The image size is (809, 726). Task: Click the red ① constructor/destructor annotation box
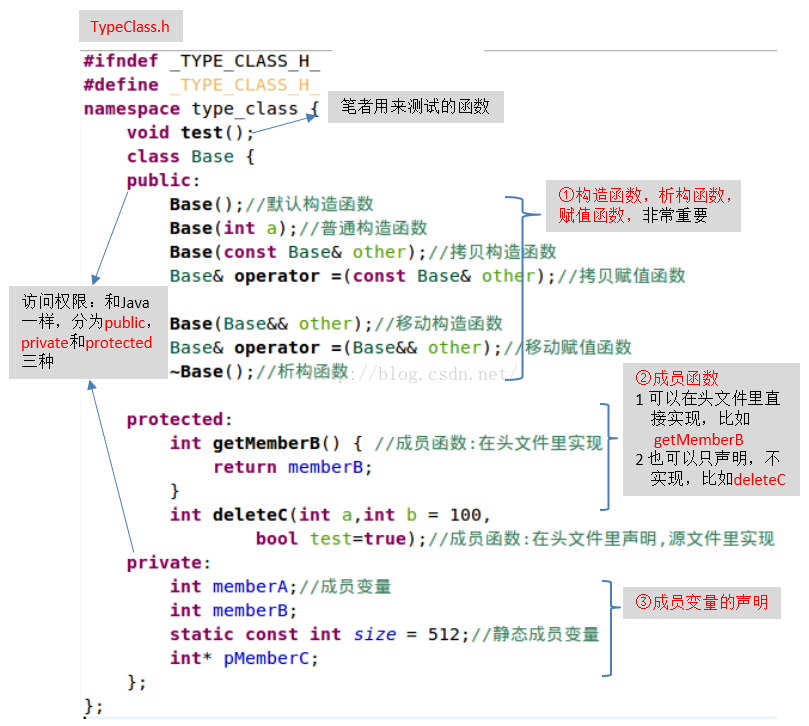(x=643, y=205)
